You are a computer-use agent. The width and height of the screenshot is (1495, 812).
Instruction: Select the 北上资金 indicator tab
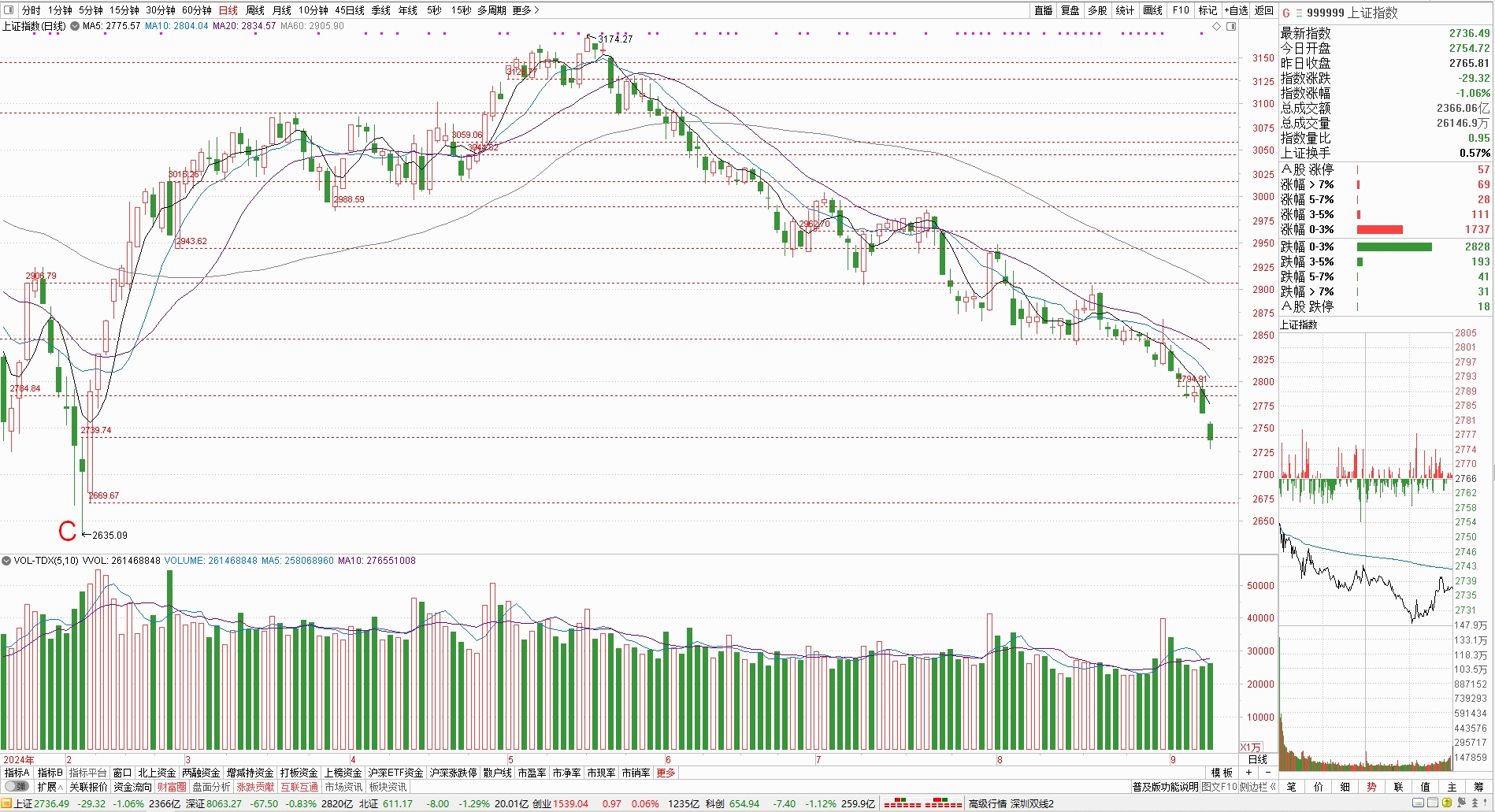[157, 773]
